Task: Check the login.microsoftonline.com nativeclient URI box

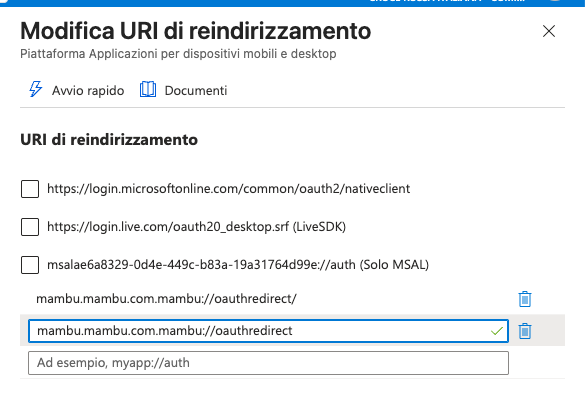Action: (30, 189)
